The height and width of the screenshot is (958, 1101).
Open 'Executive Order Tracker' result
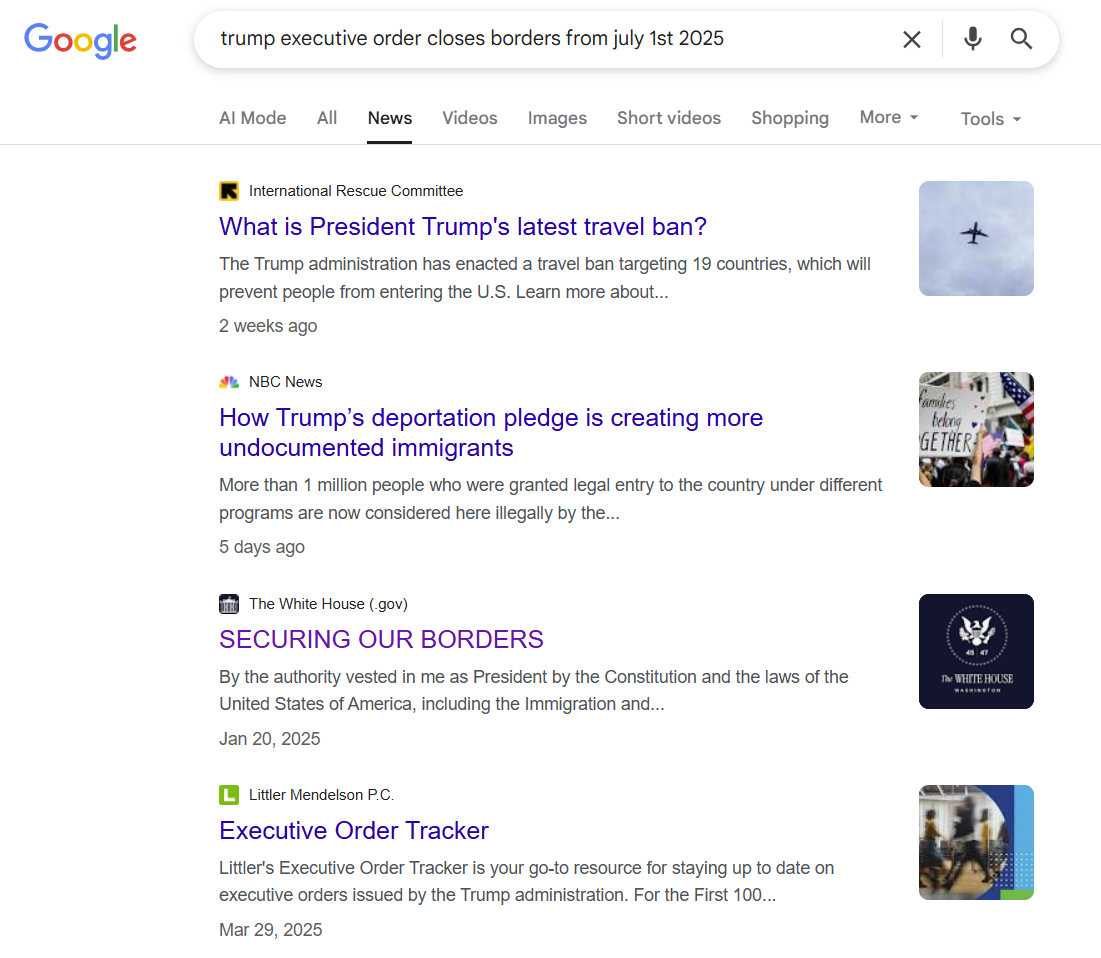click(x=354, y=831)
